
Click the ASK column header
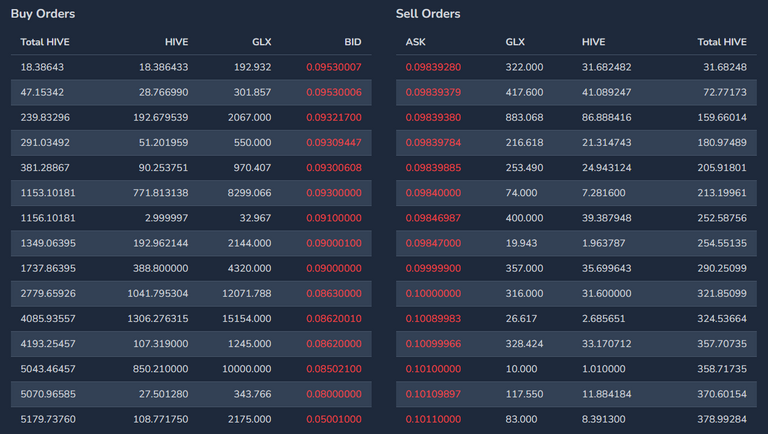tap(415, 42)
